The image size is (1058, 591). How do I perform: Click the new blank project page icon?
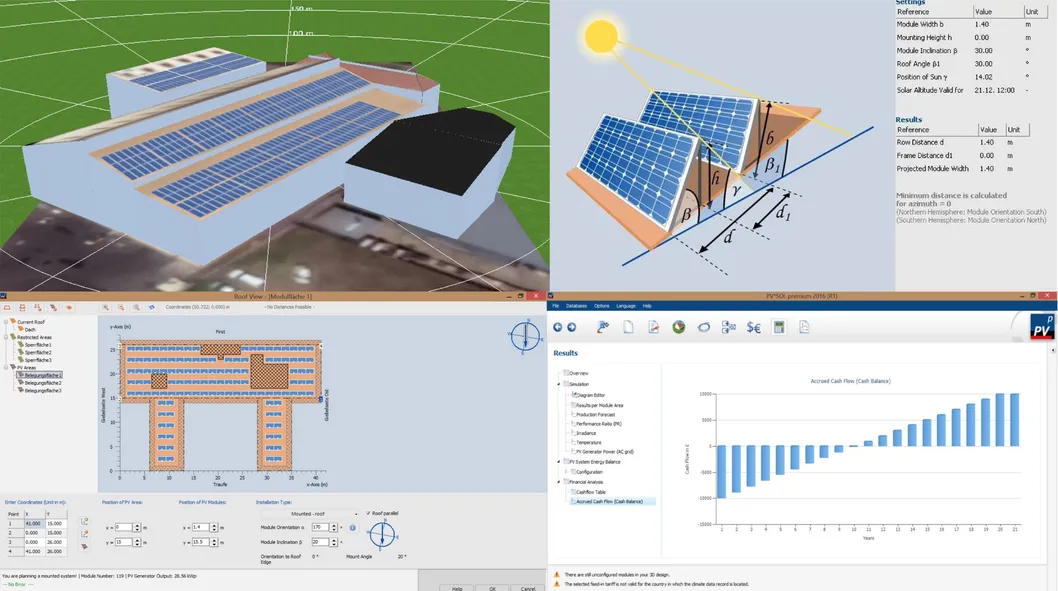pos(627,327)
